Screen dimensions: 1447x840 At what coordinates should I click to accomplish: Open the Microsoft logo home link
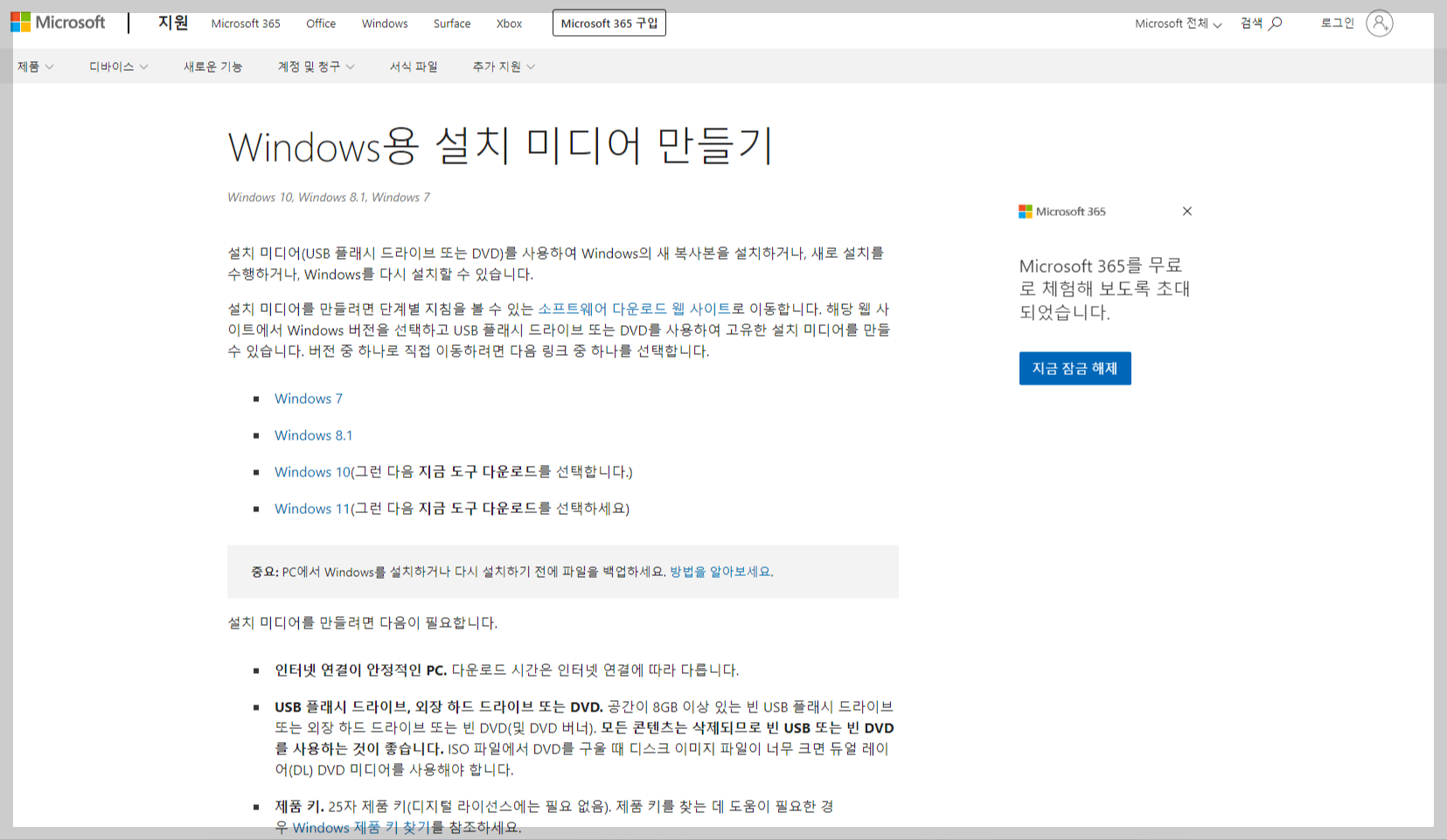(58, 23)
